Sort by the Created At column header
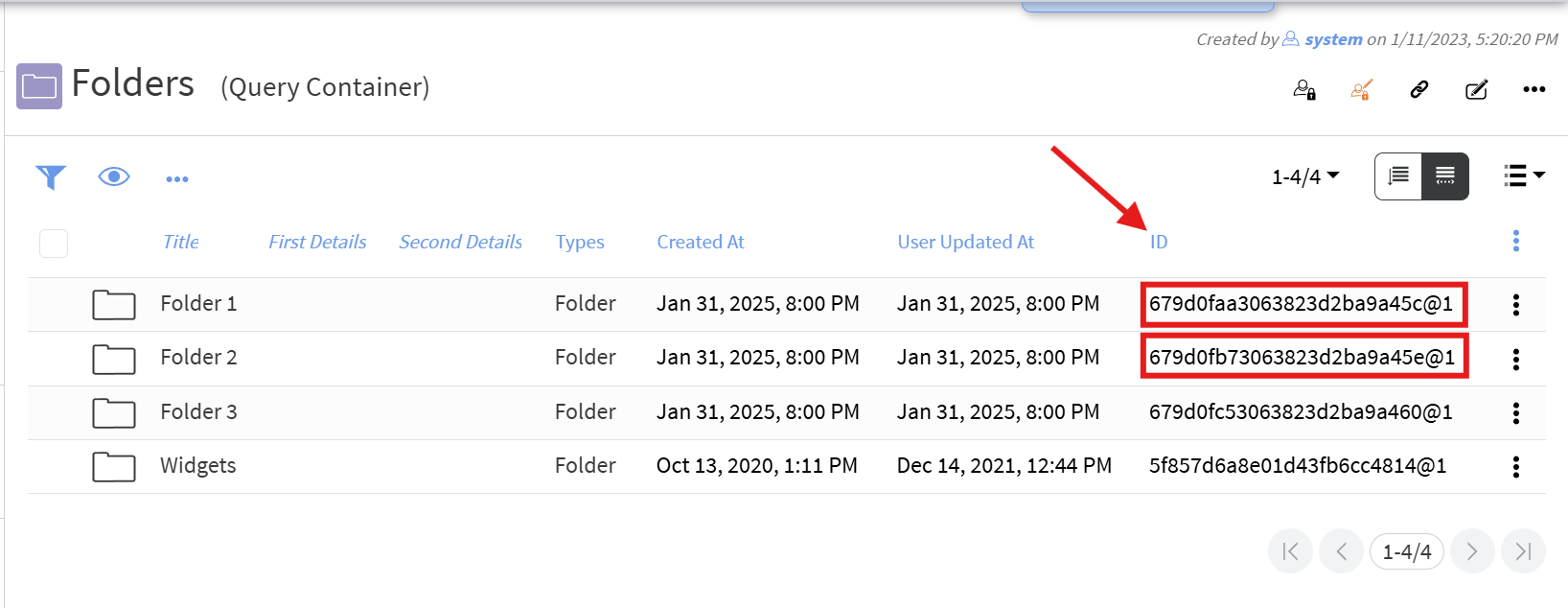The image size is (1568, 608). tap(700, 243)
